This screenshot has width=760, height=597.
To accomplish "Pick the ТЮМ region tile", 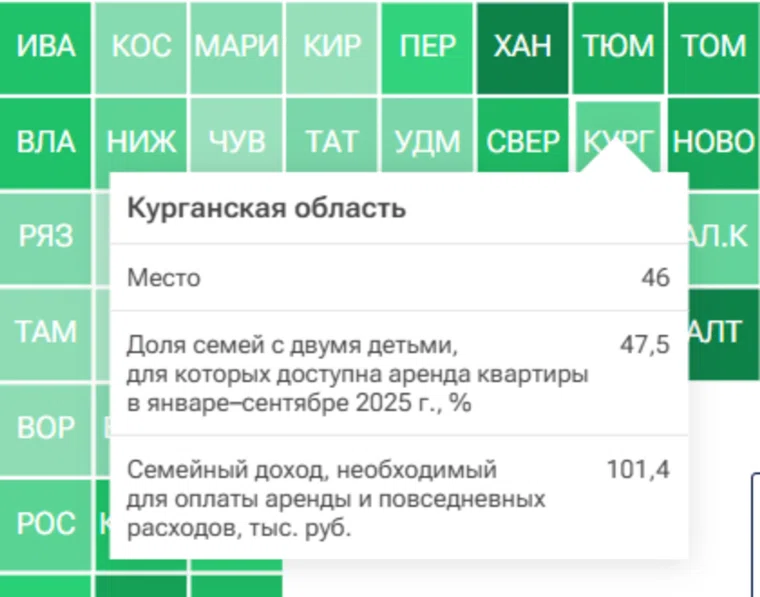I will (x=617, y=47).
